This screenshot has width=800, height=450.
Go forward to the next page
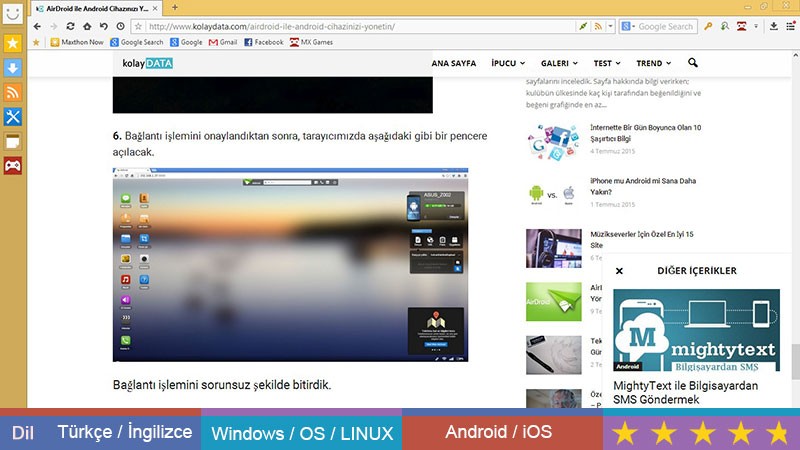pos(54,27)
